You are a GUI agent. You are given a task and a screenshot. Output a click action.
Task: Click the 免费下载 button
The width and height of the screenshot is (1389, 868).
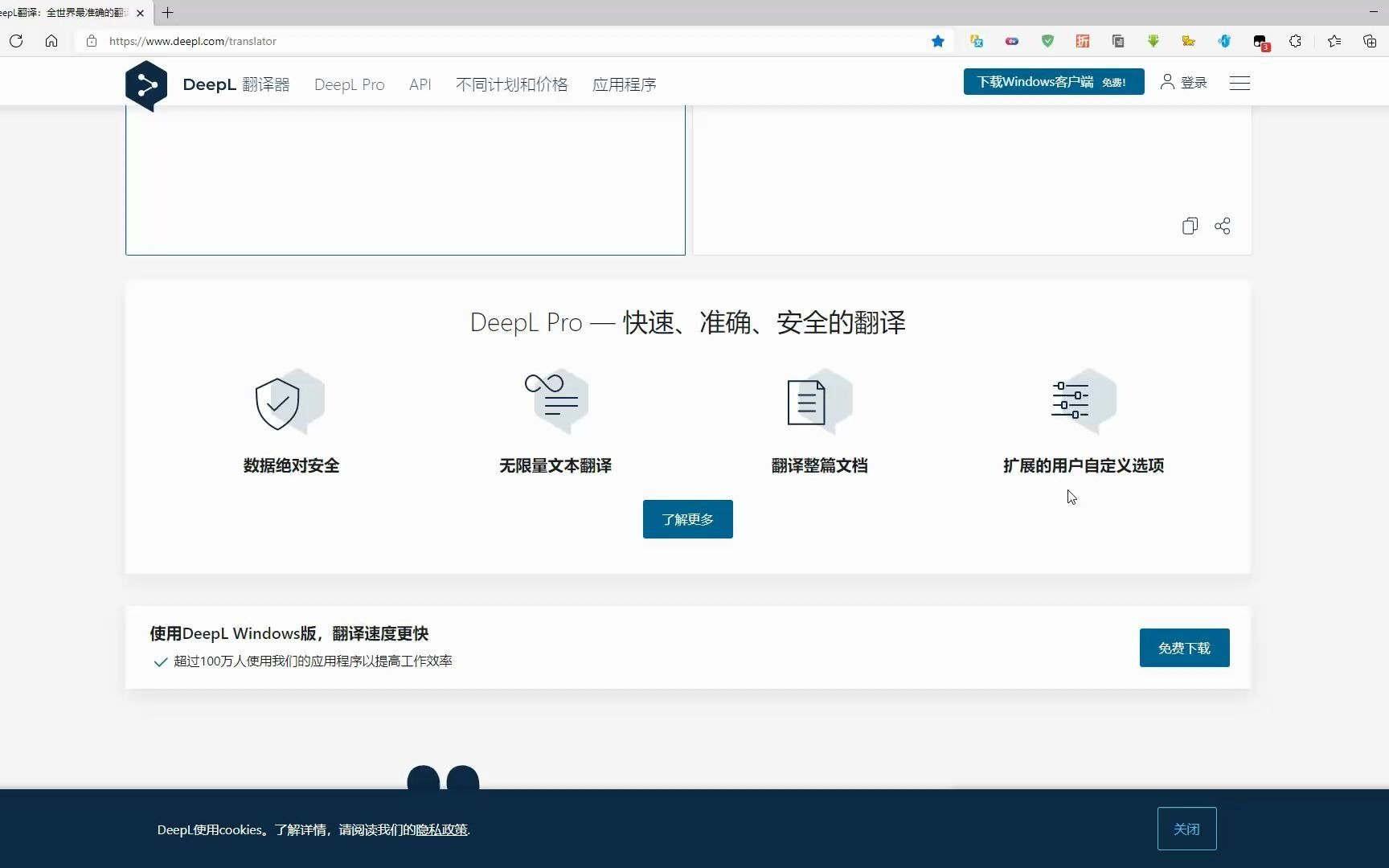[1184, 648]
